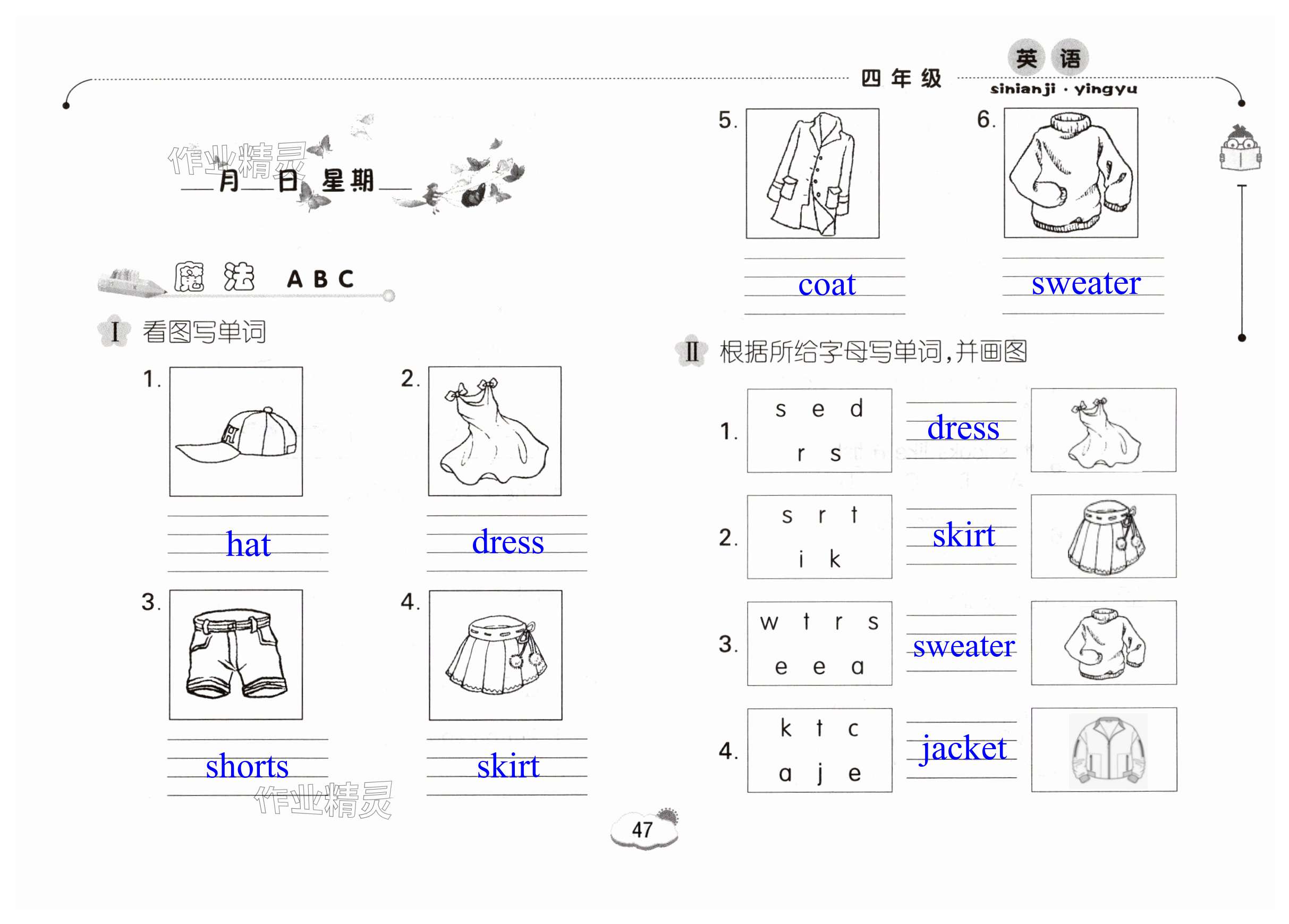Click the pencil icon beside 魔法 ABC
This screenshot has height=924, width=1289.
point(132,281)
